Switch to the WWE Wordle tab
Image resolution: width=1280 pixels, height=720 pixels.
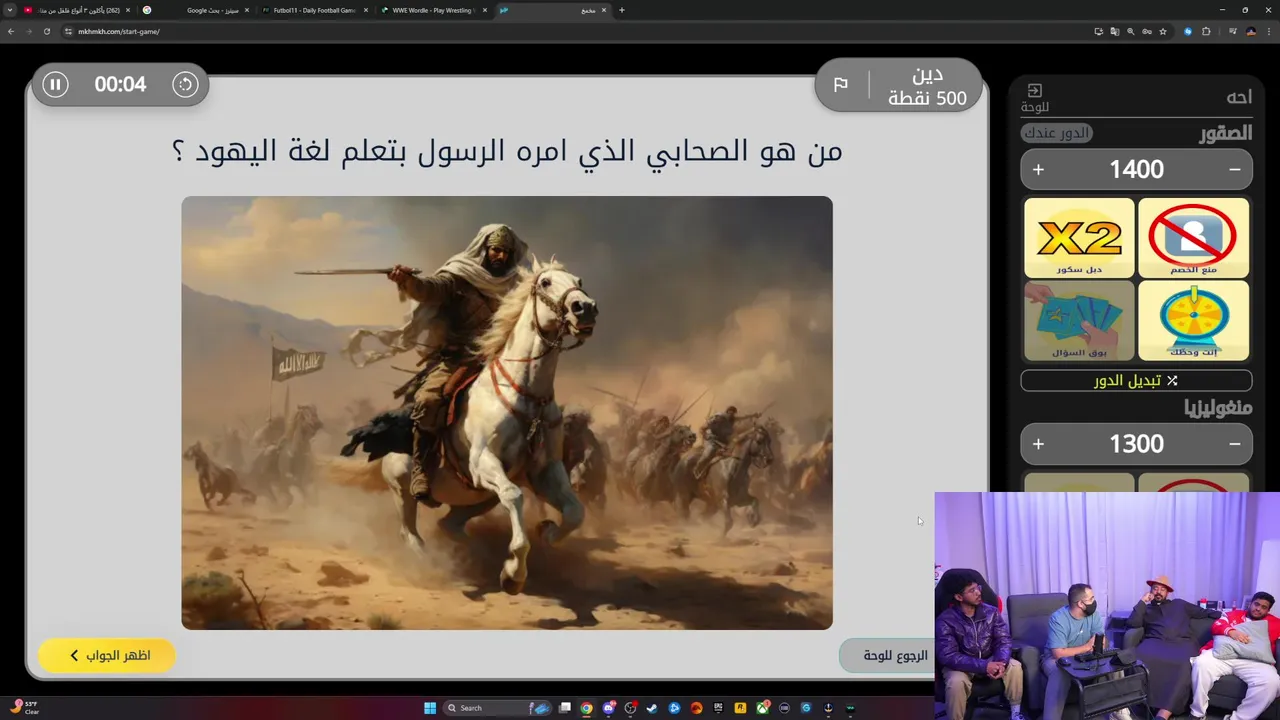(432, 10)
